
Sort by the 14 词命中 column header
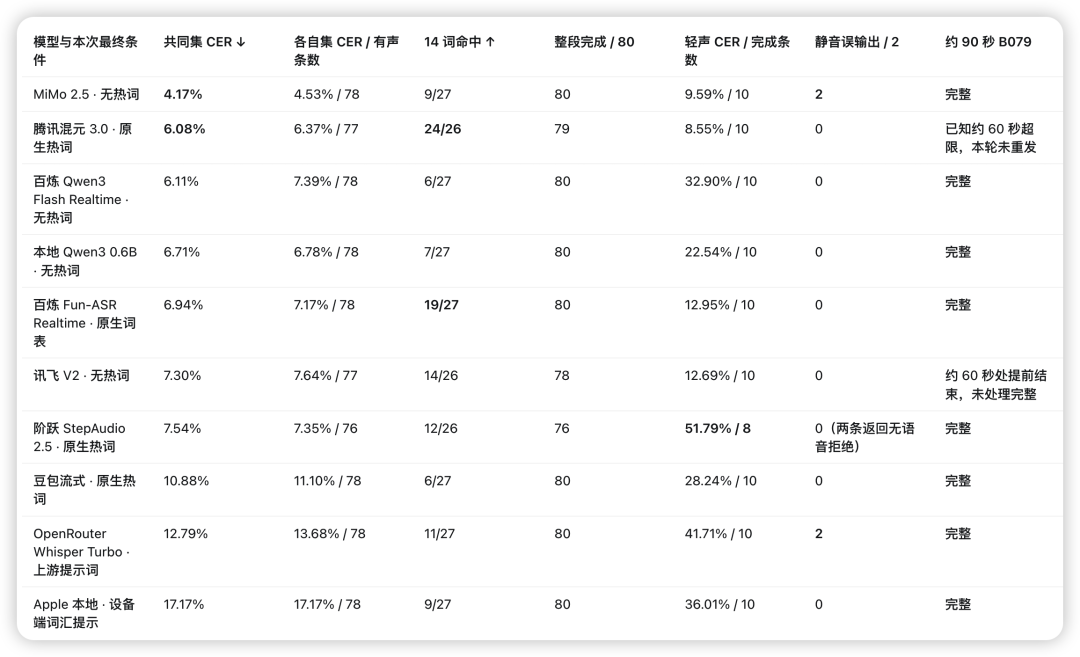click(459, 42)
